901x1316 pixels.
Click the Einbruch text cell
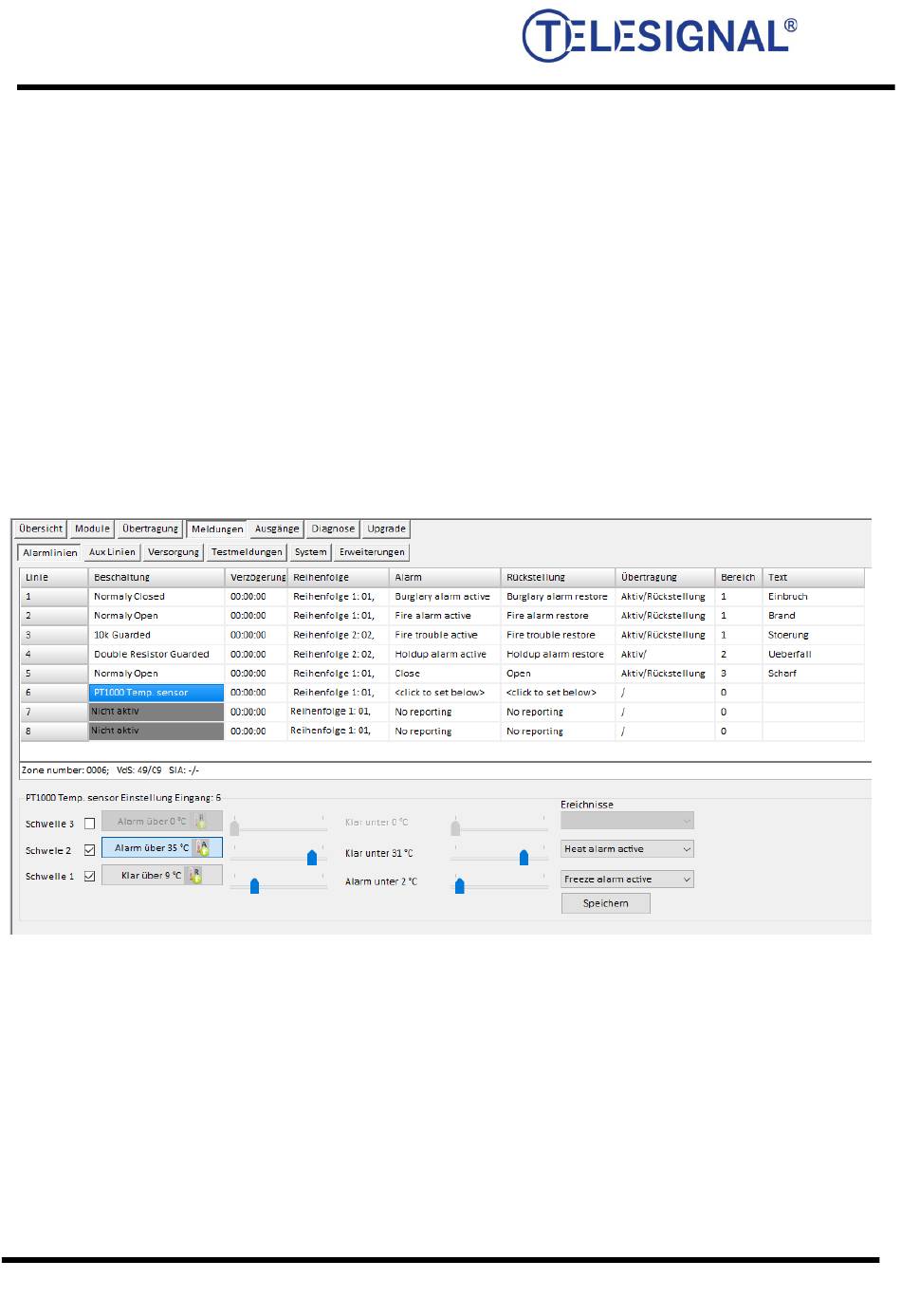813,597
